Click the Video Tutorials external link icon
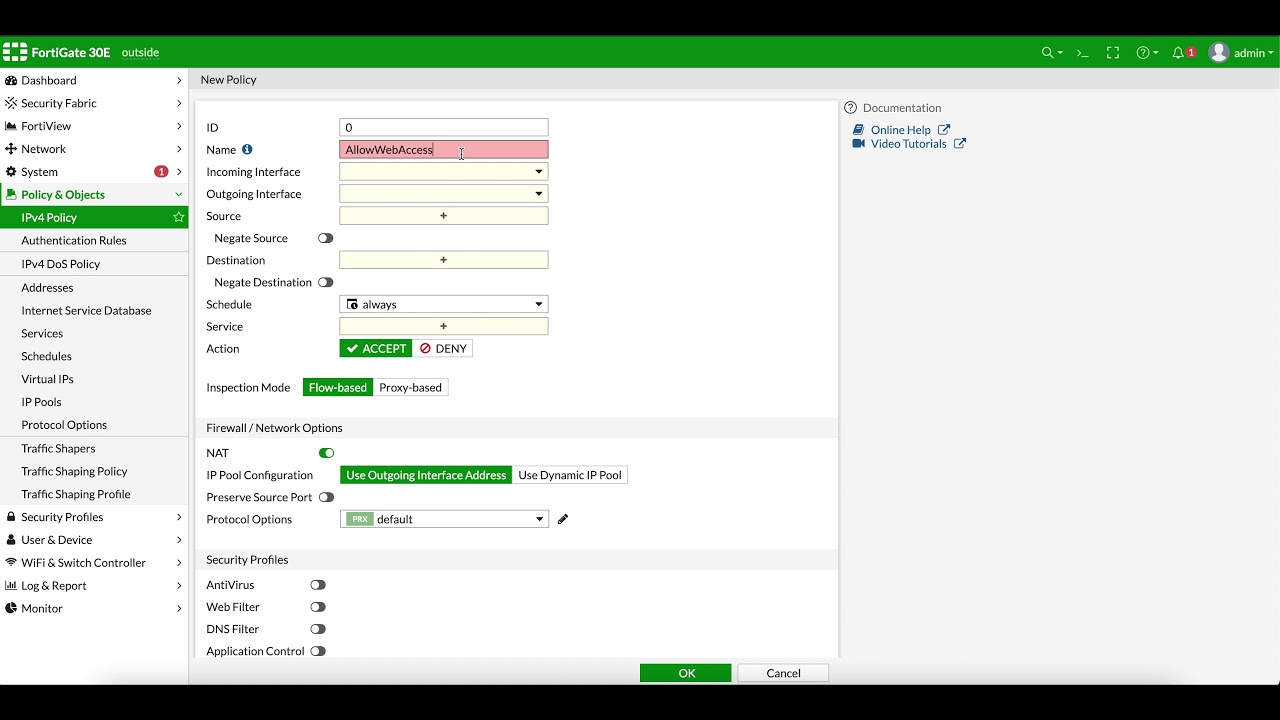 click(x=960, y=144)
